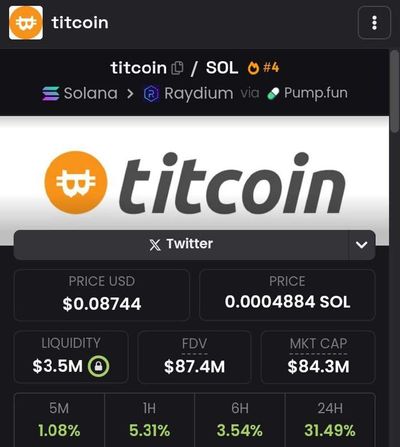Select the 1H price change tab
Screen dimensions: 400x447
[x=150, y=420]
